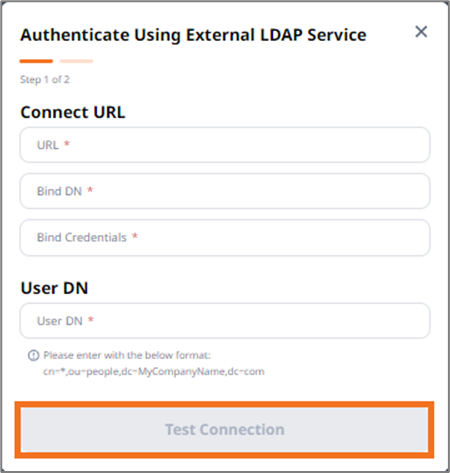Click the Connect URL section heading
This screenshot has height=473, width=450.
[73, 112]
